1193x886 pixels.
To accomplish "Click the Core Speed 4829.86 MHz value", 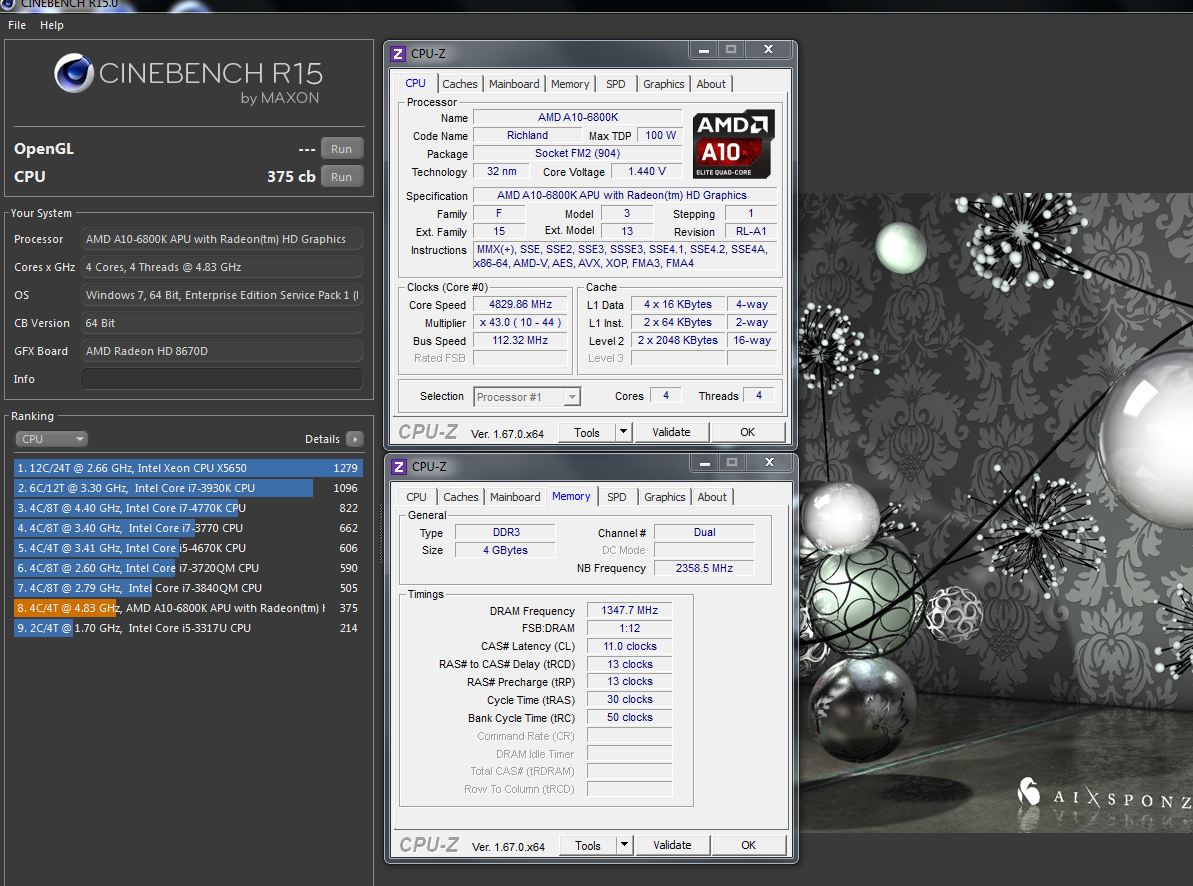I will point(520,304).
